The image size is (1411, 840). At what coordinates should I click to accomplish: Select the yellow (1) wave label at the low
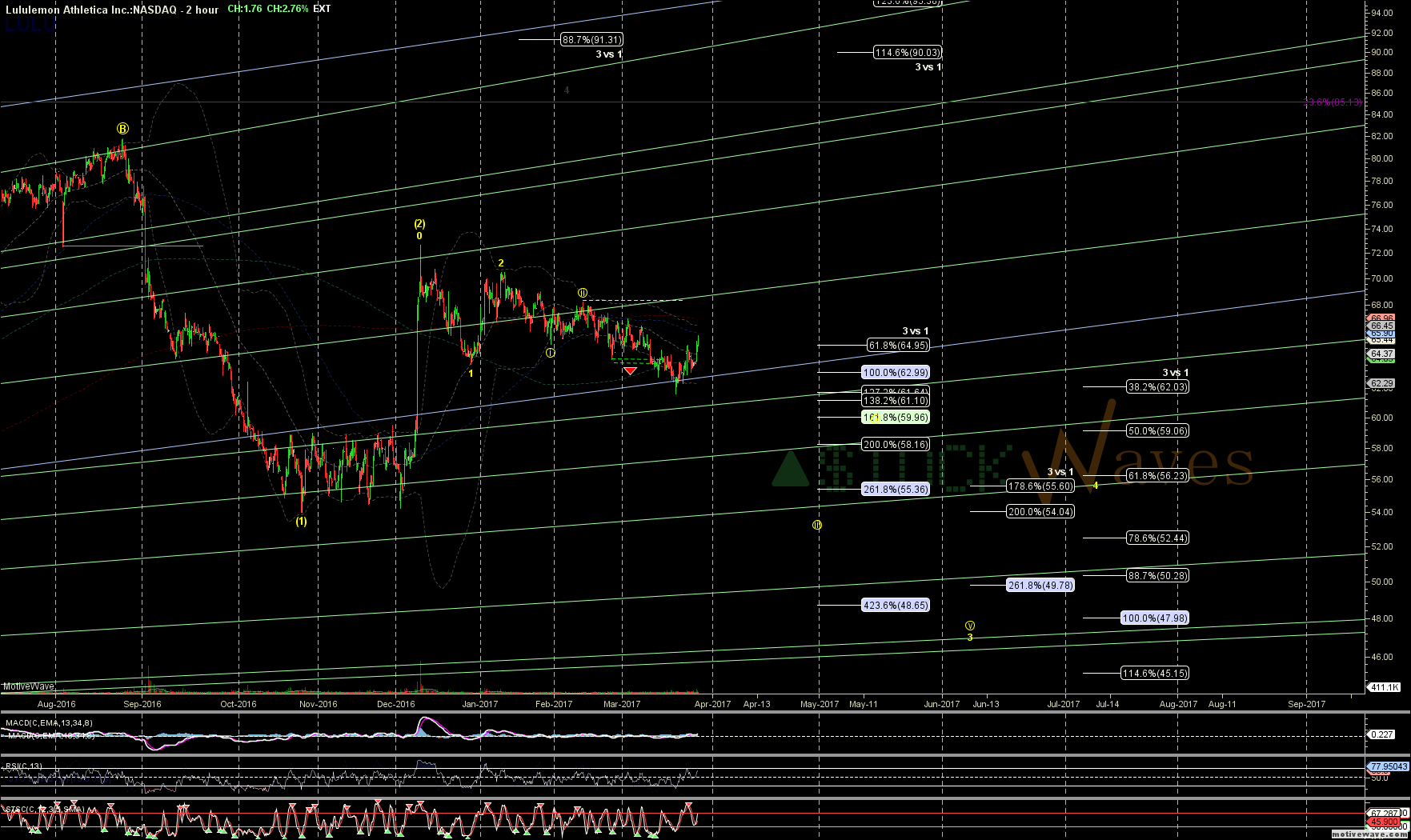point(300,522)
